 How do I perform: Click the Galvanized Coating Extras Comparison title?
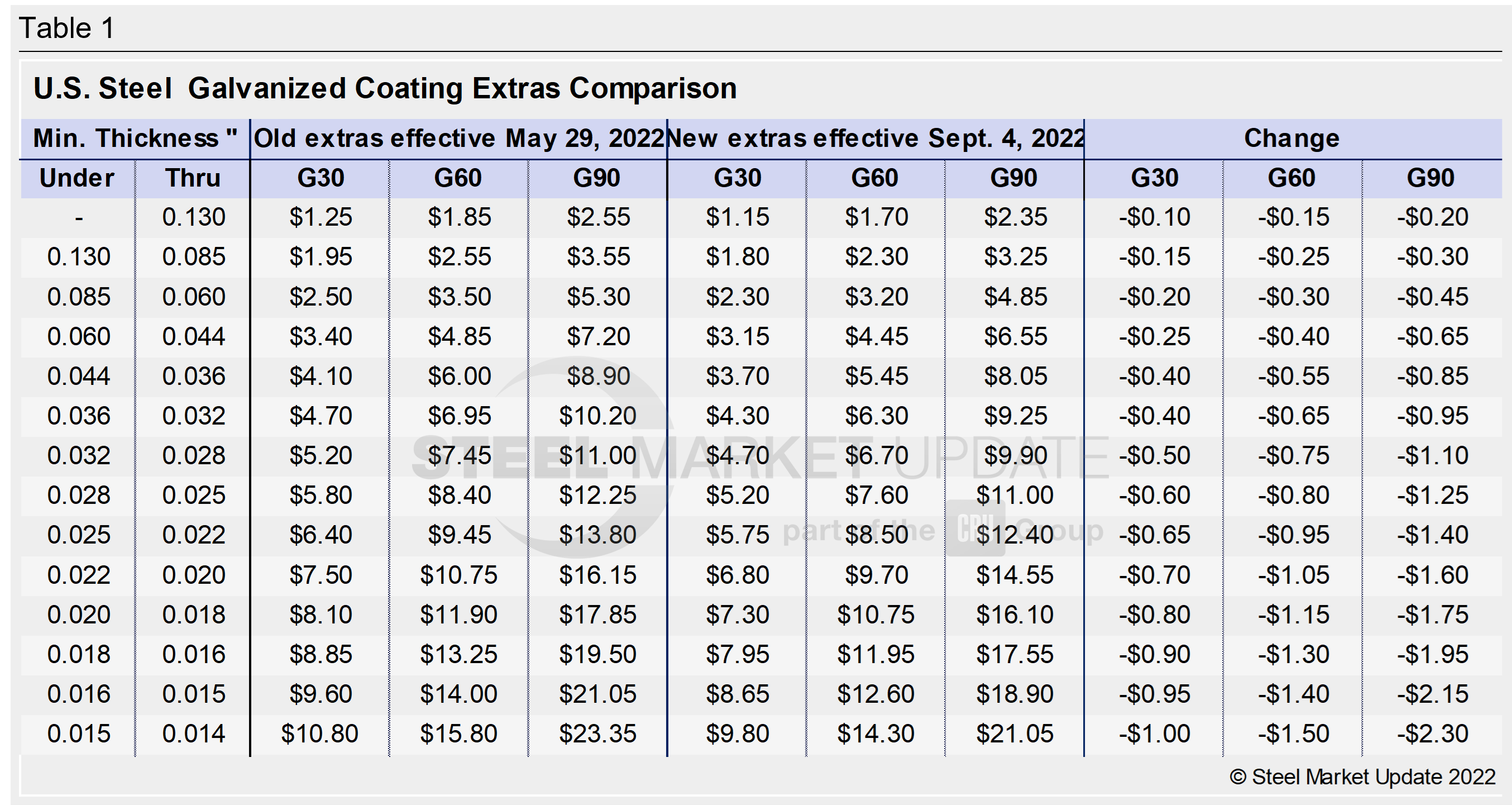pyautogui.click(x=385, y=89)
